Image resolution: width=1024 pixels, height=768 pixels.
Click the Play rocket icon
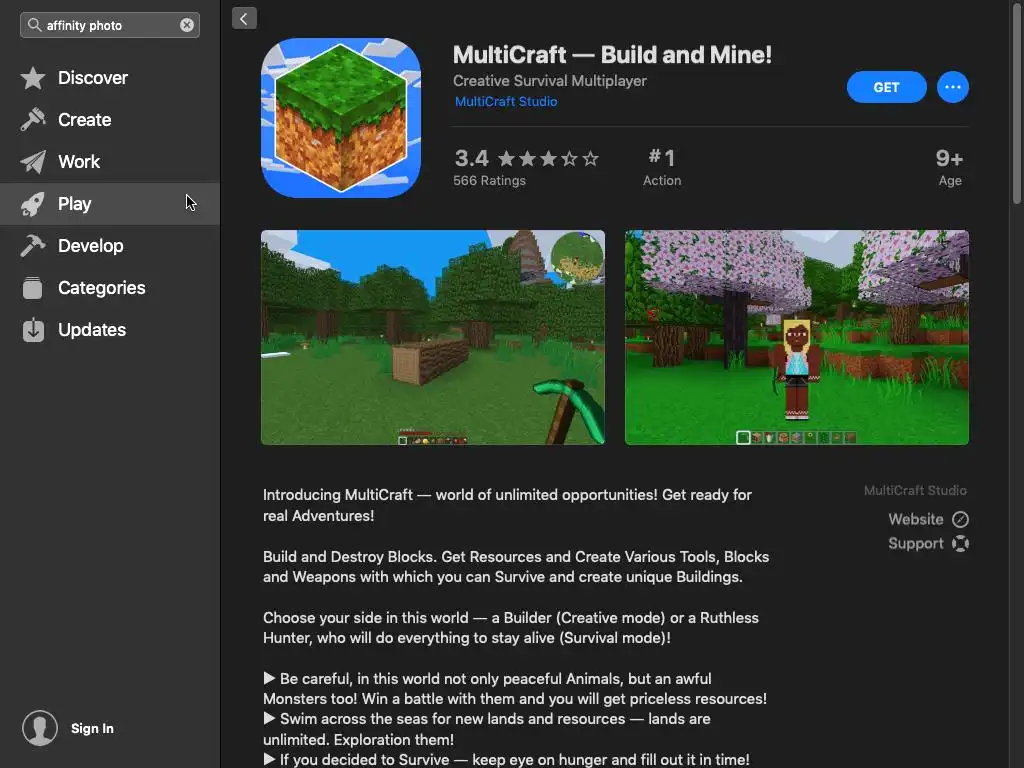click(x=33, y=204)
